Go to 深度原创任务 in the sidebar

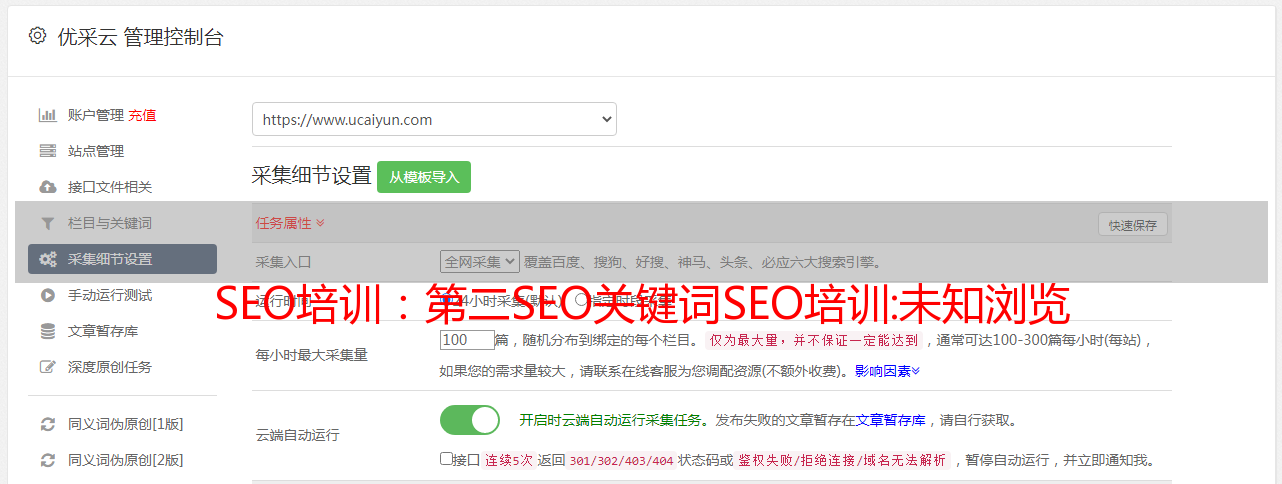[x=110, y=367]
